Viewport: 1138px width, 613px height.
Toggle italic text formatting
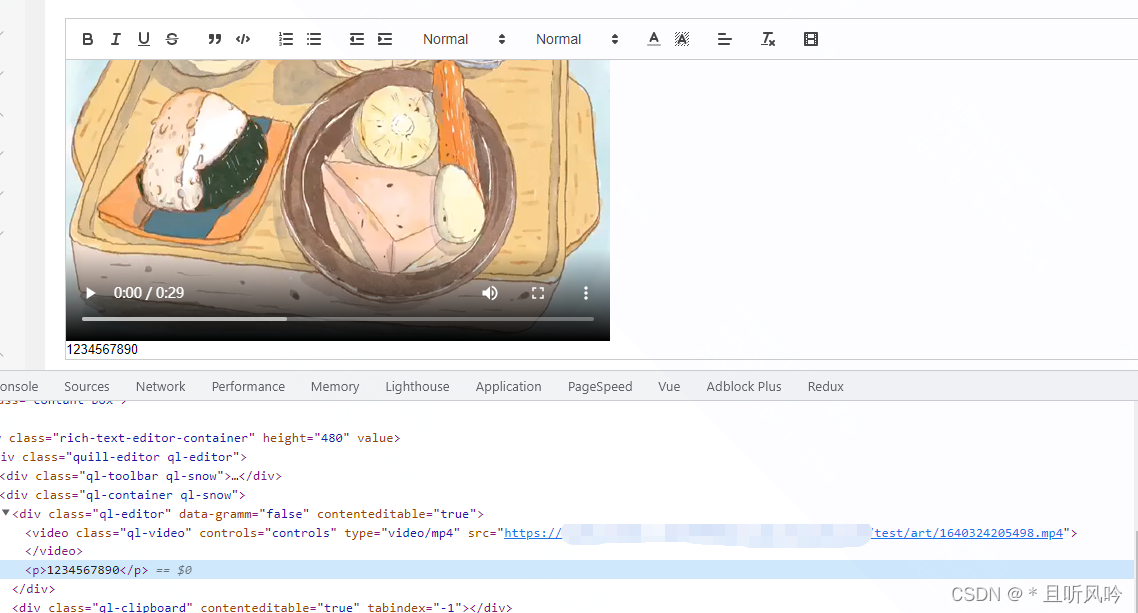(x=116, y=39)
